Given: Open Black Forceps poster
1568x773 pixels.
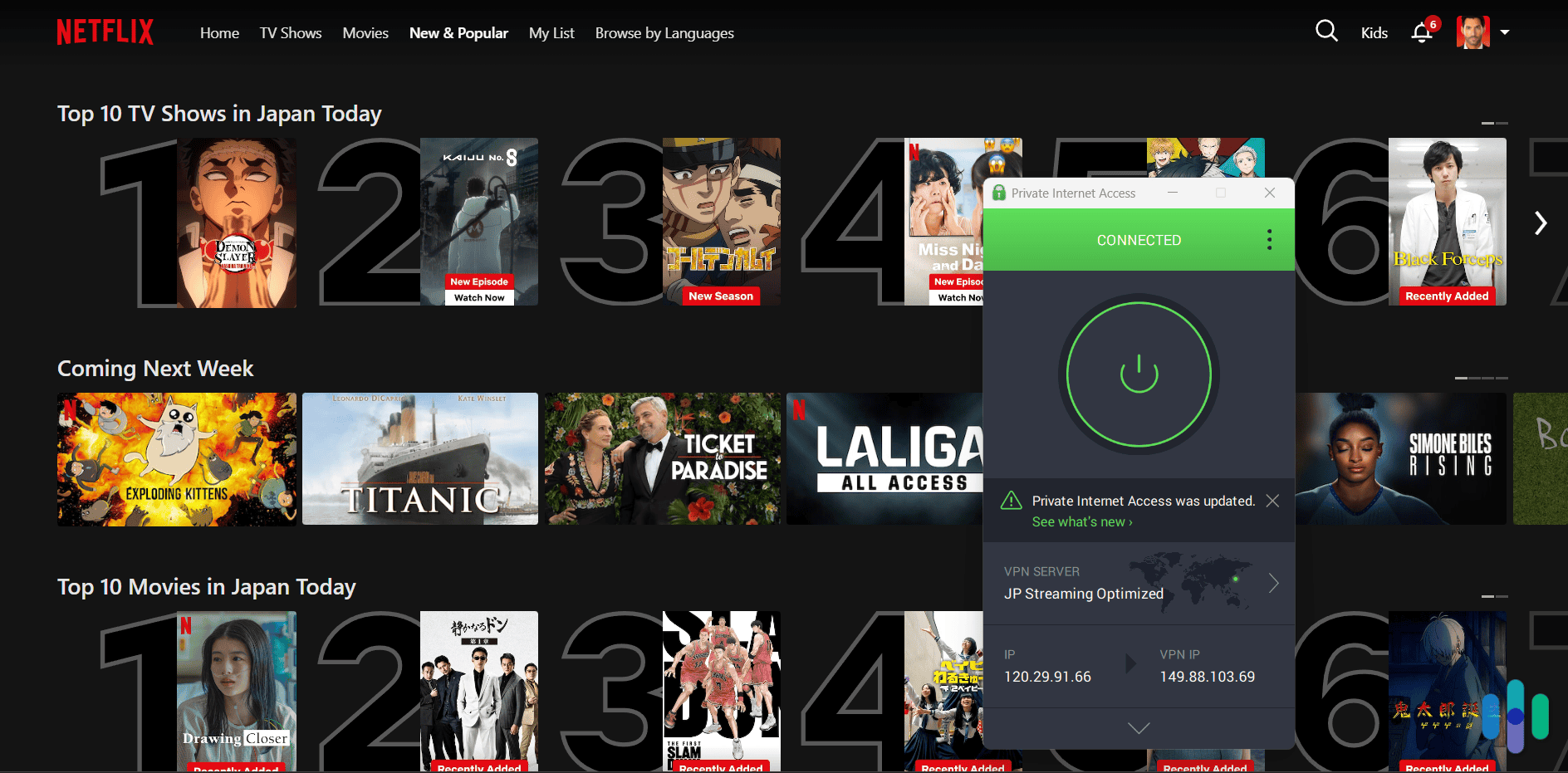Looking at the screenshot, I should (x=1448, y=222).
